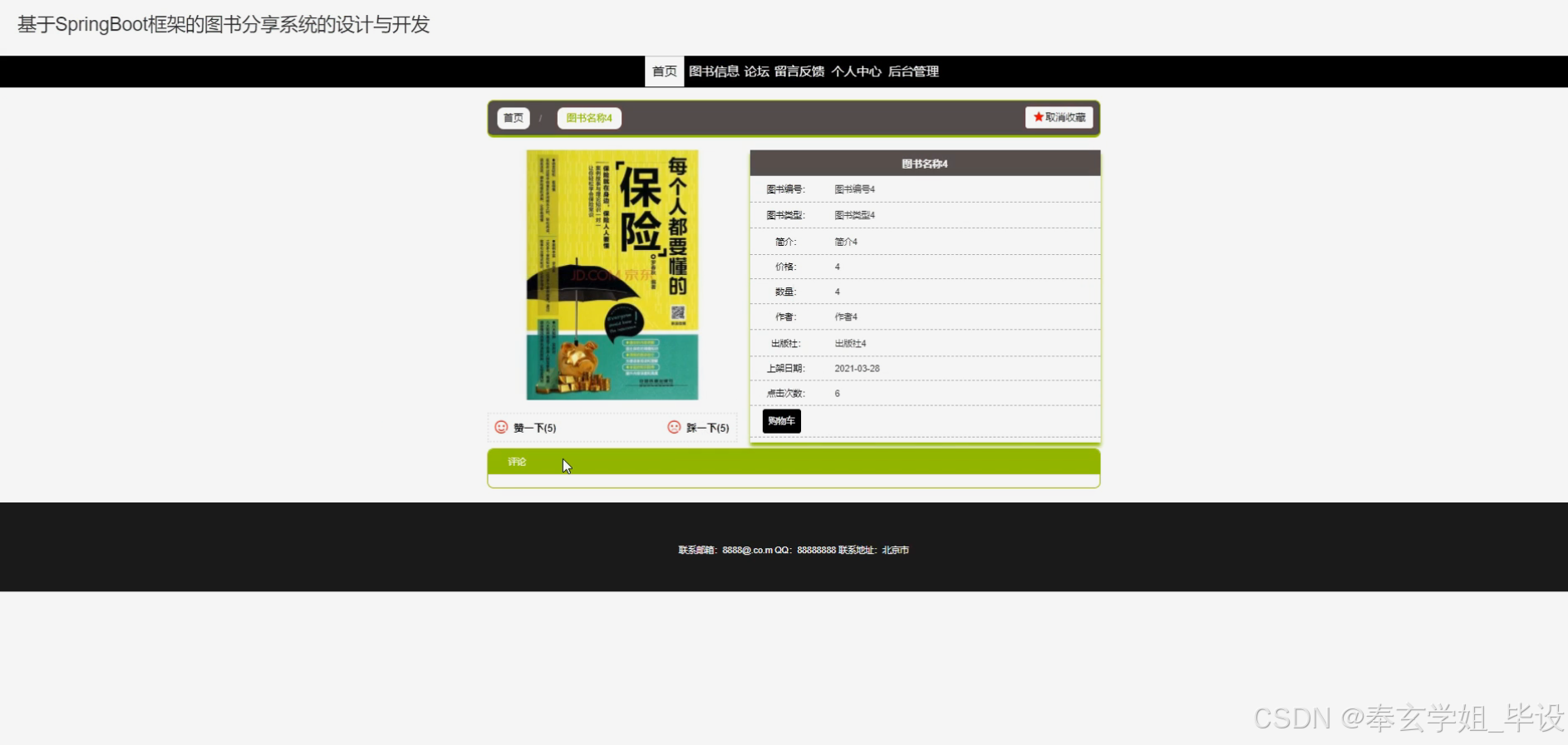Open 个人中心 from navigation bar
This screenshot has width=1568, height=745.
(x=856, y=71)
